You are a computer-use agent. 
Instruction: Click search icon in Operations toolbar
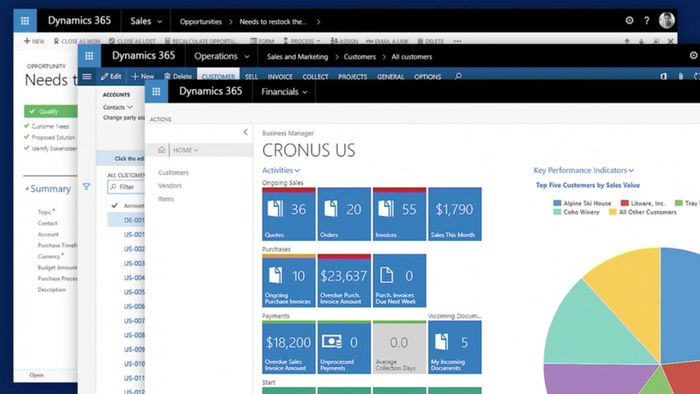pyautogui.click(x=458, y=76)
